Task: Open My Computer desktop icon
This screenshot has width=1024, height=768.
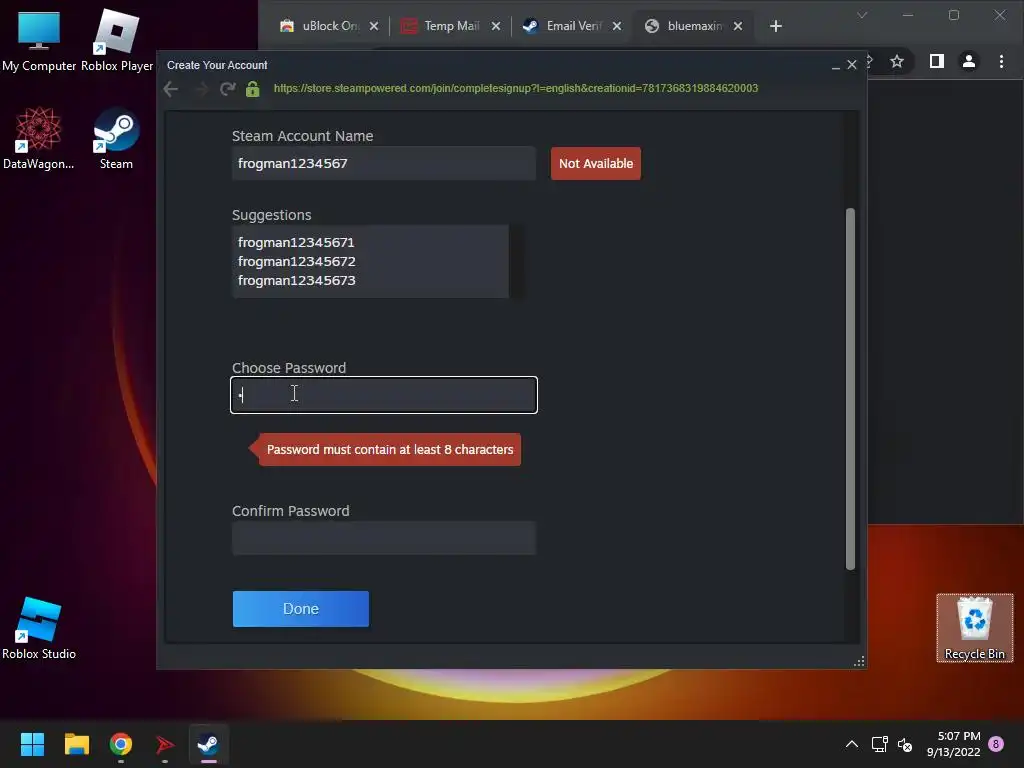Action: tap(39, 41)
